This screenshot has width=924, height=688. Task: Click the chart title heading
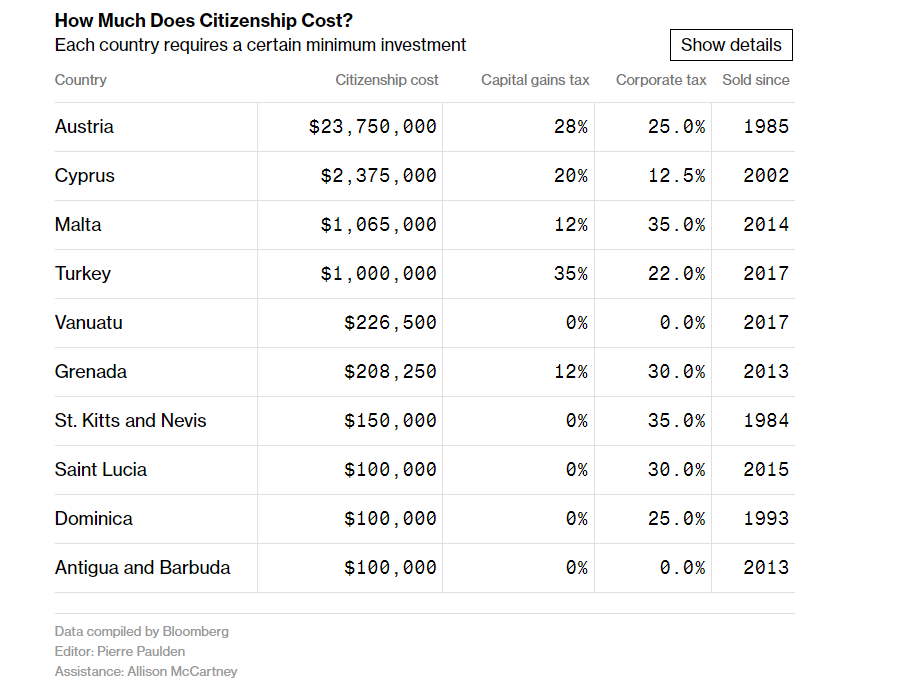[x=204, y=21]
